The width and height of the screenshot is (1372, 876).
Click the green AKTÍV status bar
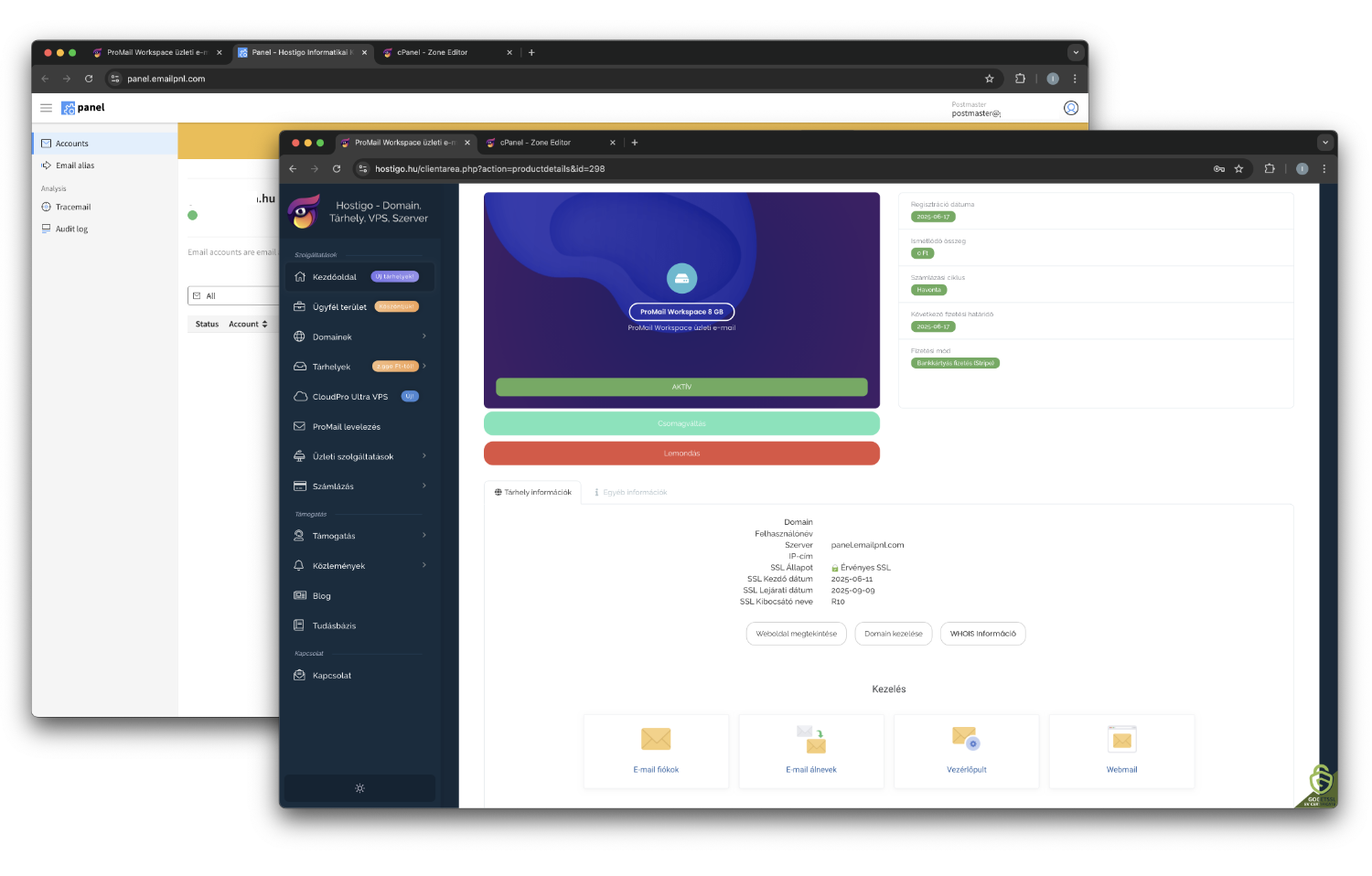pos(681,387)
